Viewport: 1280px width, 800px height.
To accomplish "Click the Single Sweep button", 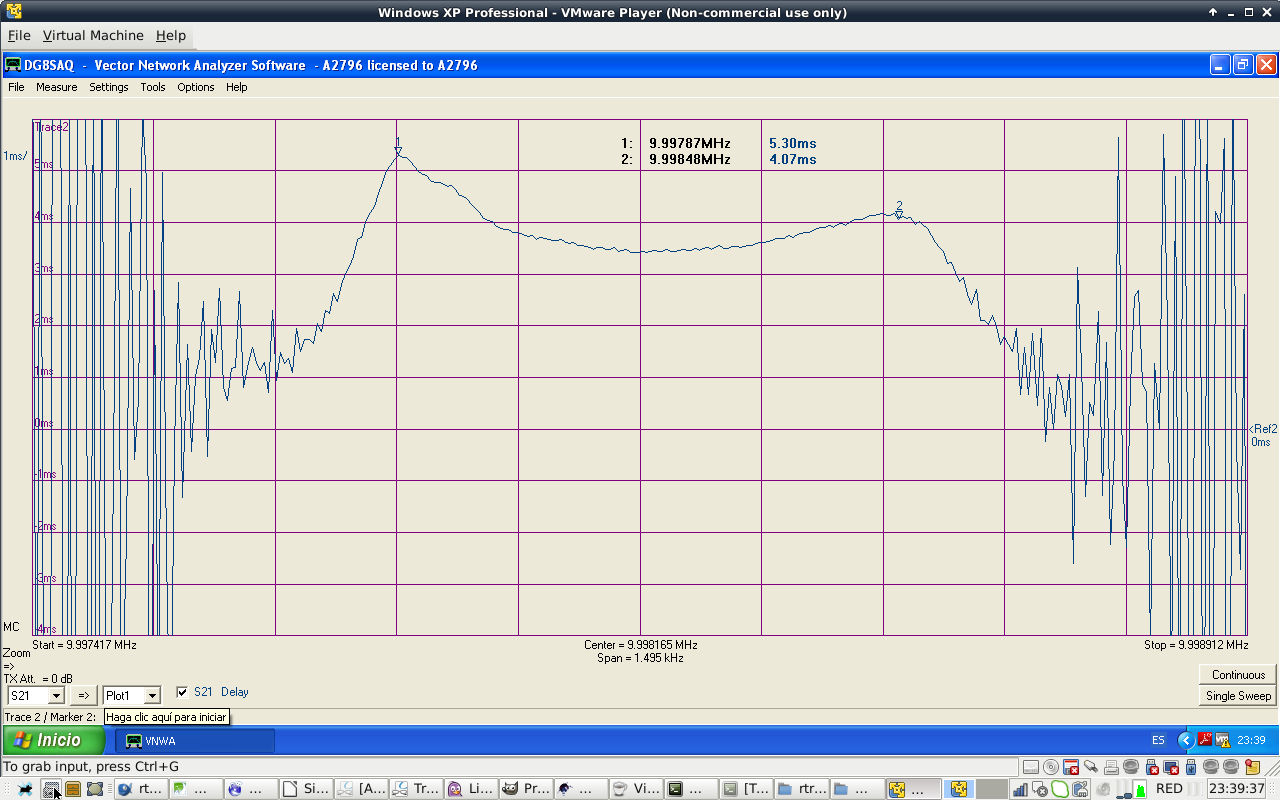I will click(1238, 696).
